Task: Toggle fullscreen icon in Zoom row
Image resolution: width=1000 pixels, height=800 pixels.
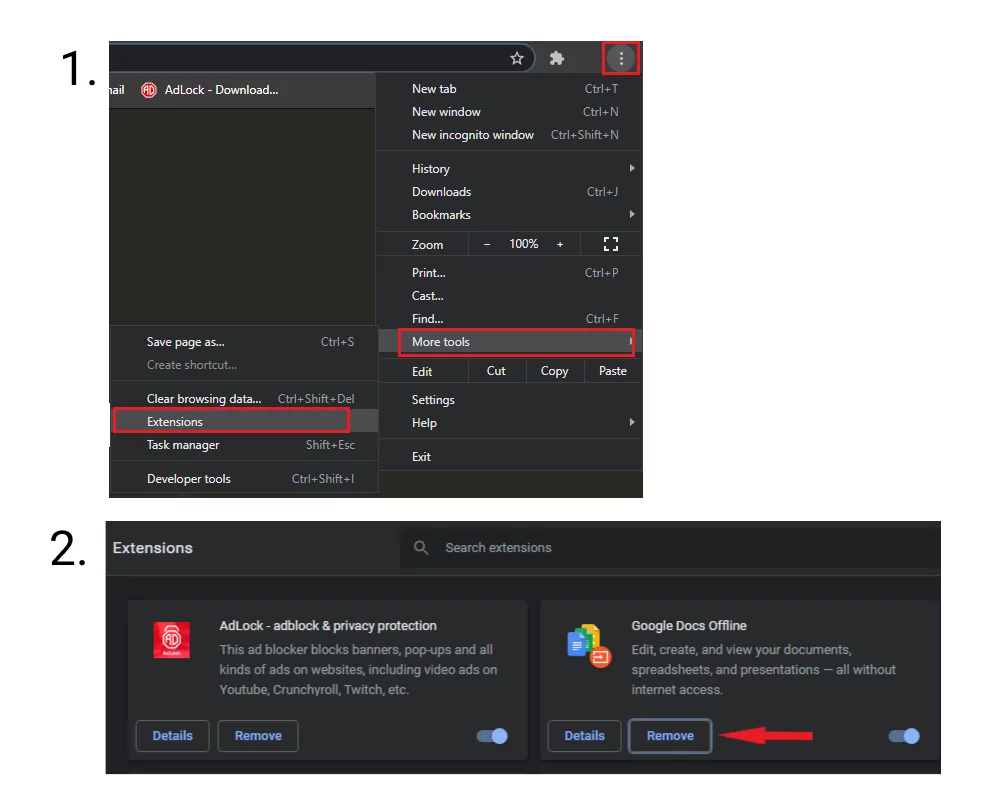Action: [x=610, y=244]
